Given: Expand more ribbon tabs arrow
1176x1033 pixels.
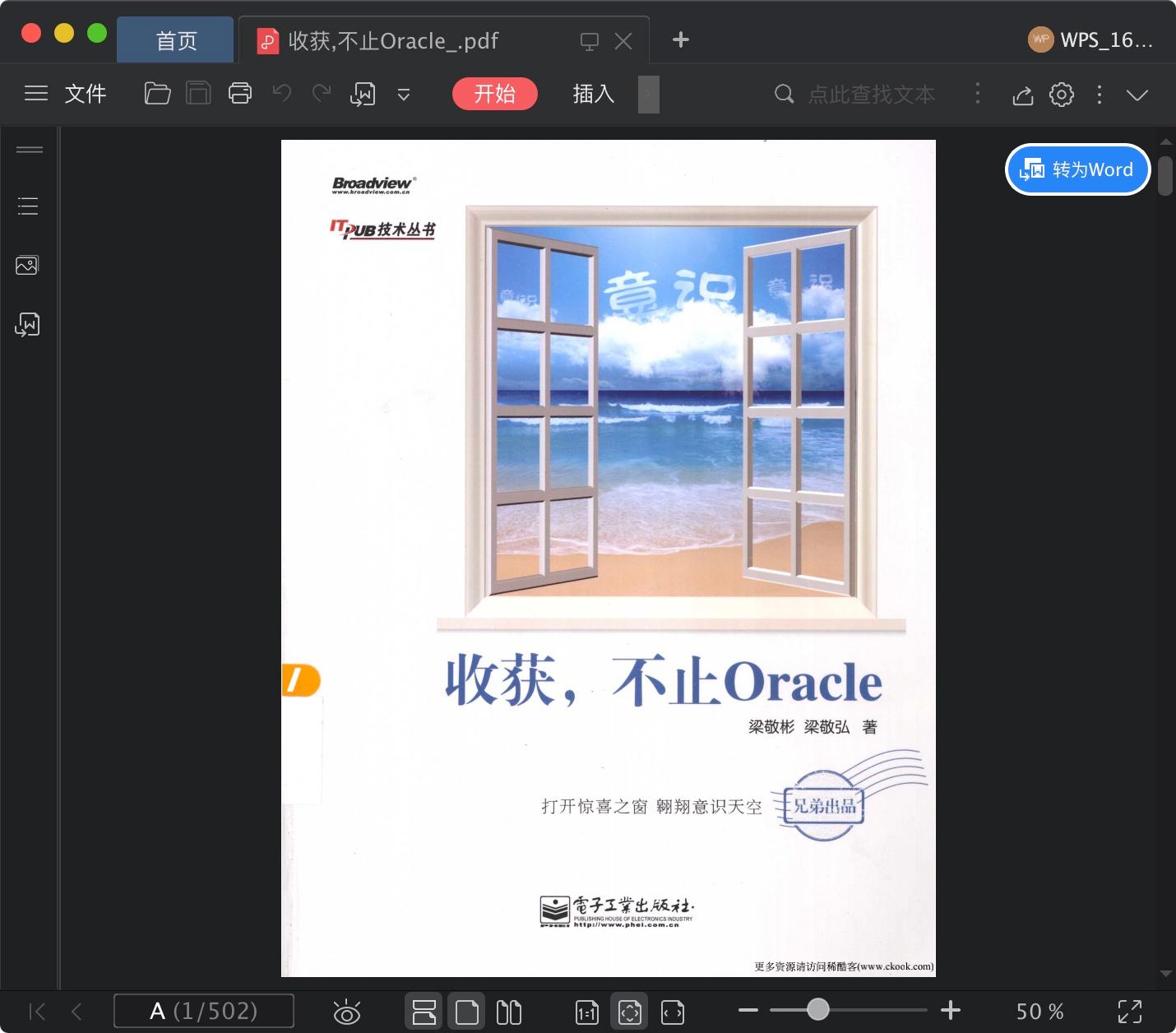Looking at the screenshot, I should pyautogui.click(x=649, y=94).
